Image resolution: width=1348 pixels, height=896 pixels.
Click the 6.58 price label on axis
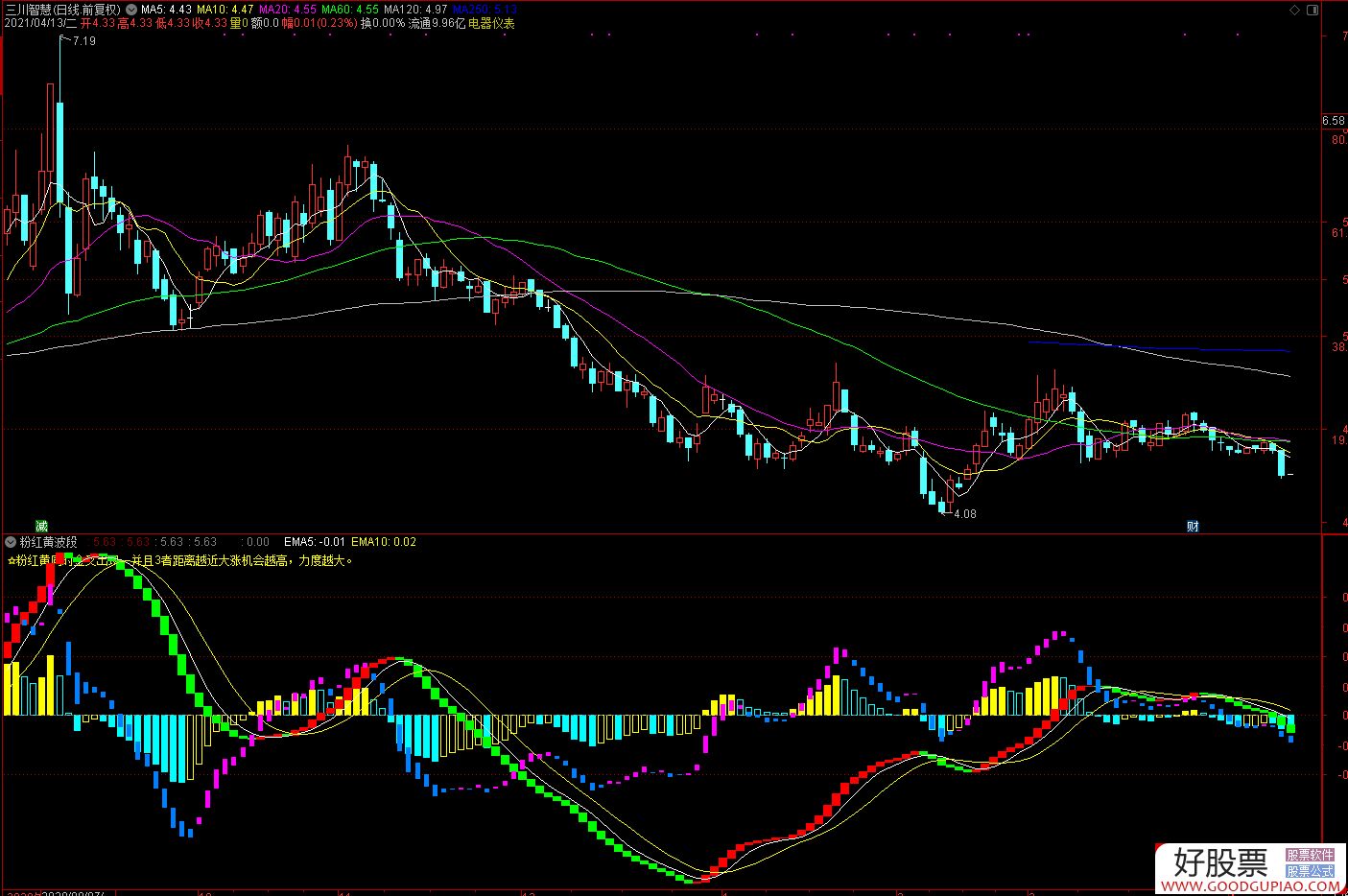coord(1333,122)
